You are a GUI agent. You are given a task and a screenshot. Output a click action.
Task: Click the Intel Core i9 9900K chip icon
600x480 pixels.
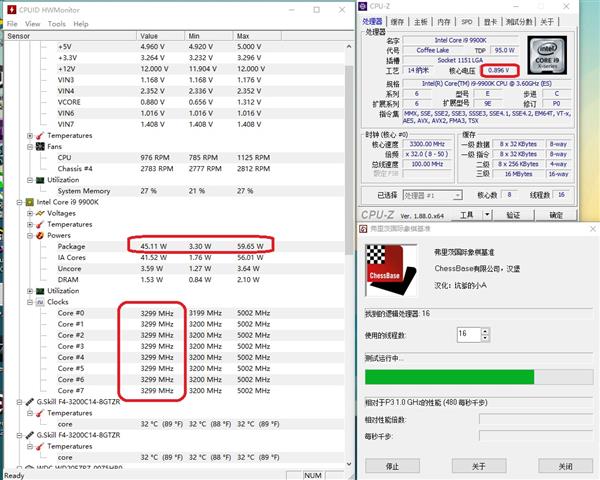tap(29, 201)
